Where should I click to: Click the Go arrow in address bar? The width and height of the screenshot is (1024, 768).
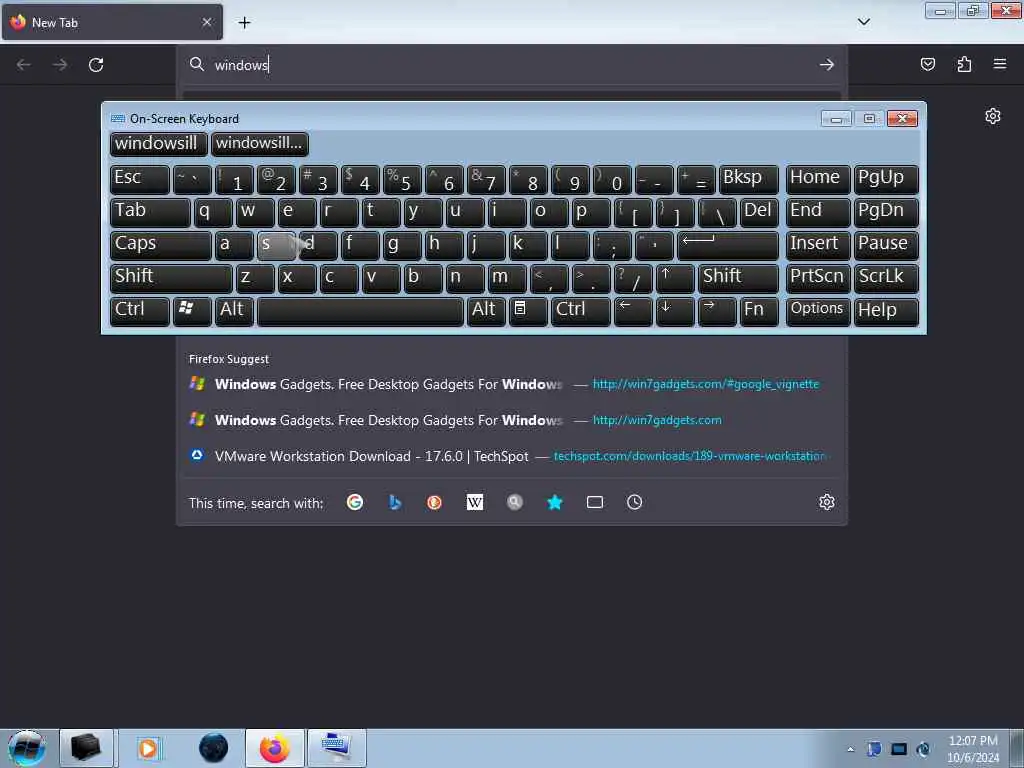coord(827,65)
